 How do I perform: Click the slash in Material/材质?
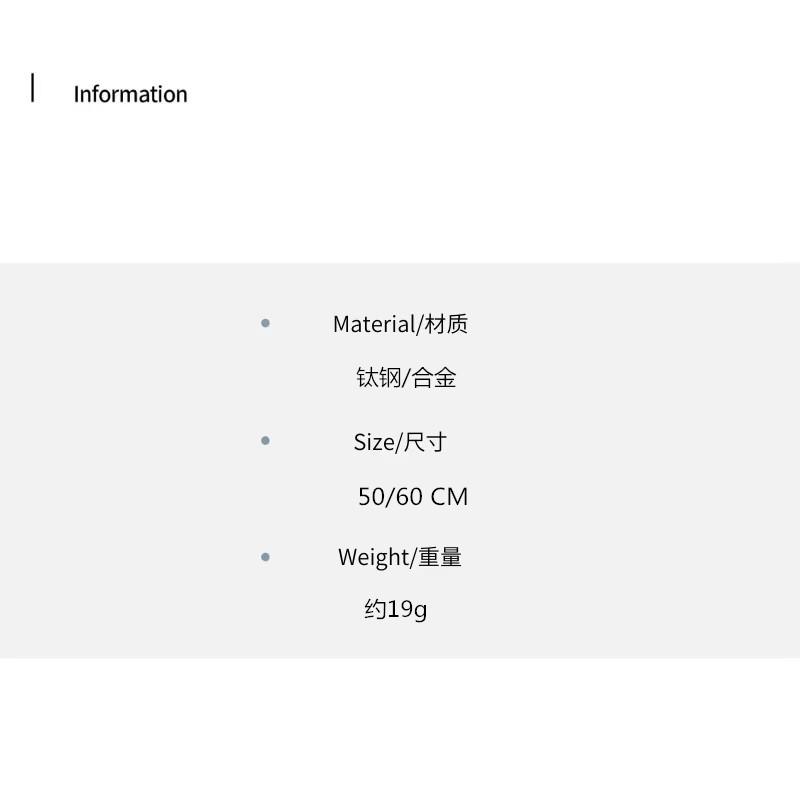click(420, 324)
